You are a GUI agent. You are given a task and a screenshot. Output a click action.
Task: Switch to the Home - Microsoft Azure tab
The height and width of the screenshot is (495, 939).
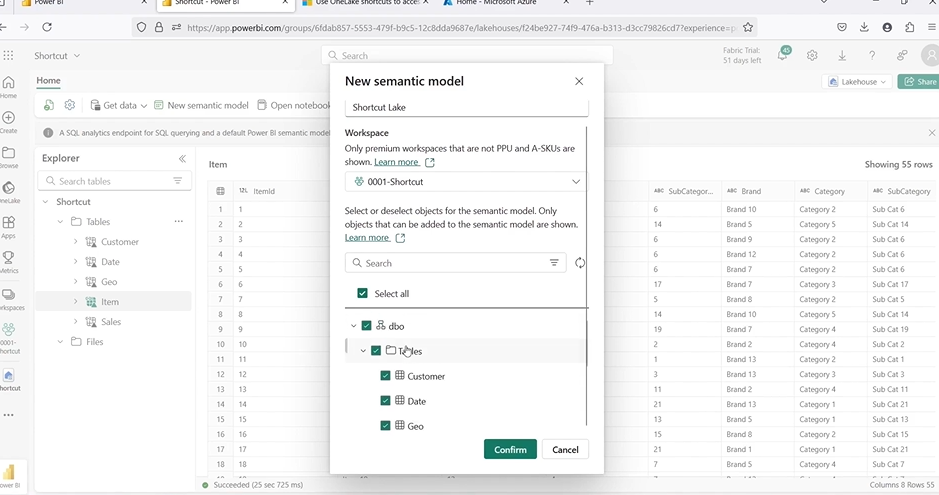[x=496, y=3]
